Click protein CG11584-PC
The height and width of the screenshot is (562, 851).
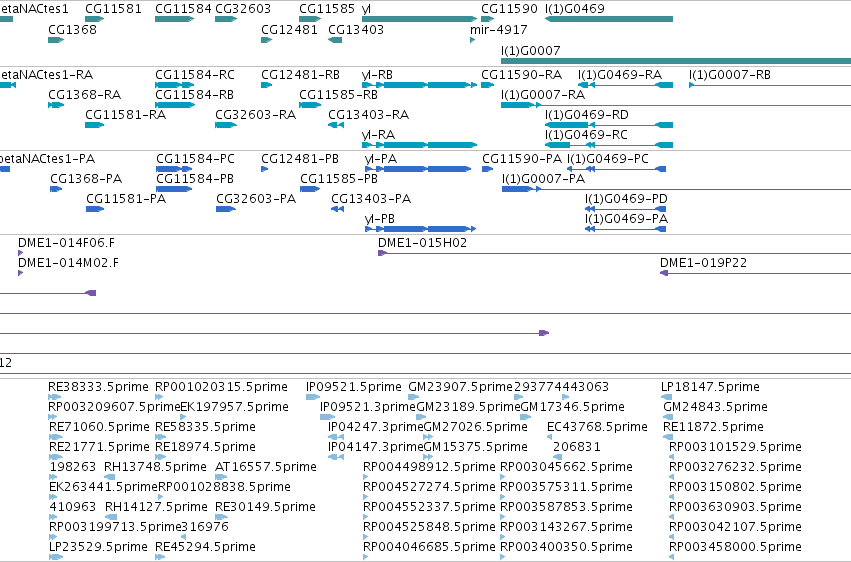195,158
